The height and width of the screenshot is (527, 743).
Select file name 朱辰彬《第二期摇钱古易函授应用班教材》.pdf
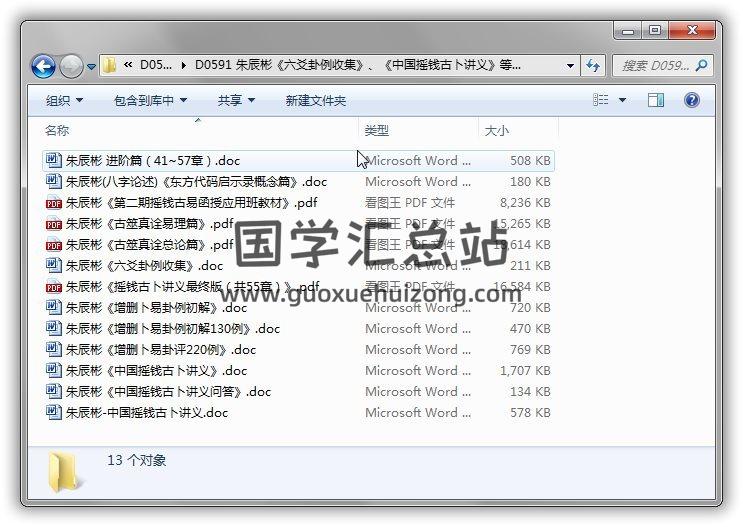(x=191, y=203)
